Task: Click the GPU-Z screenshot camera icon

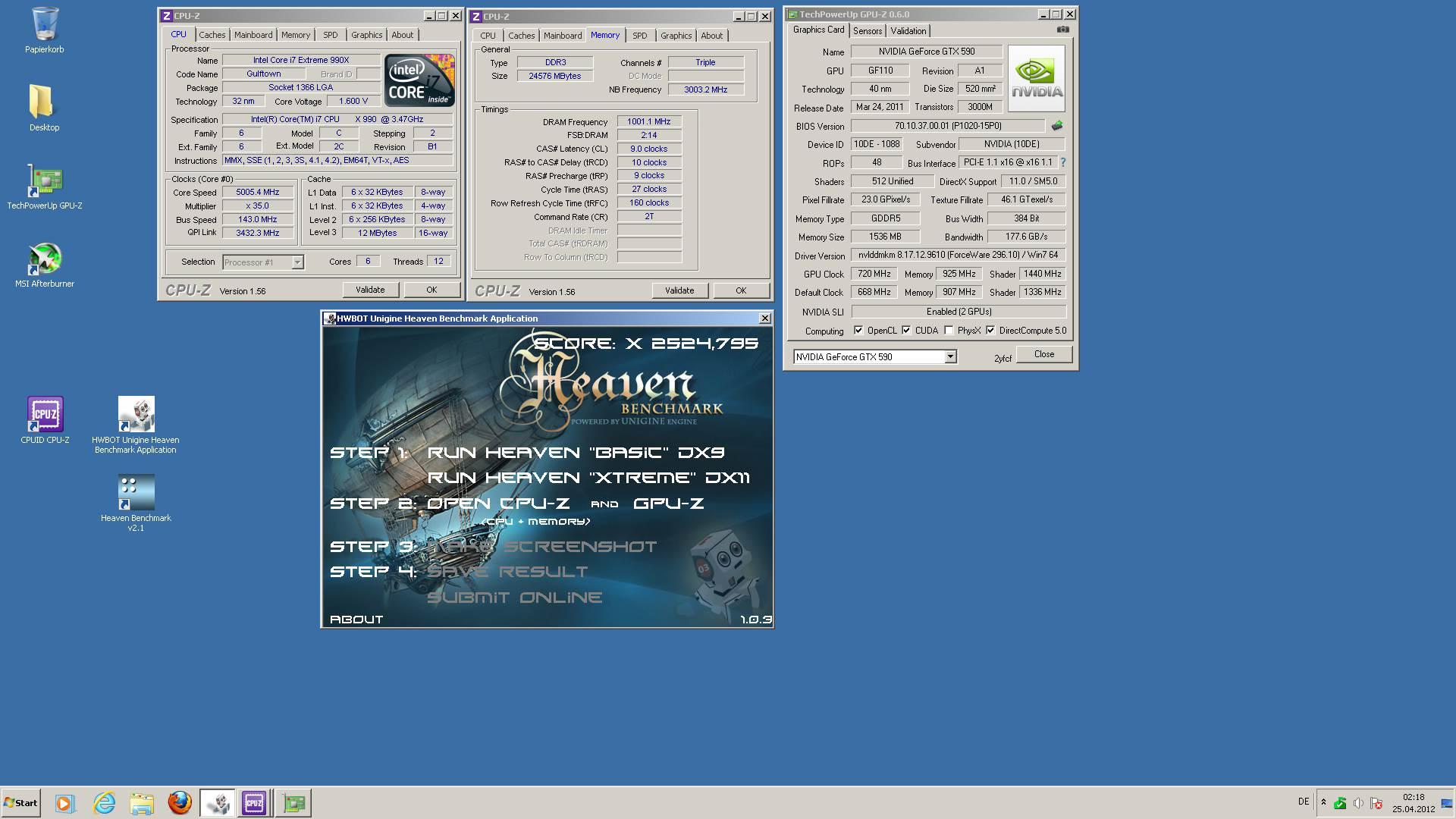Action: click(1063, 30)
